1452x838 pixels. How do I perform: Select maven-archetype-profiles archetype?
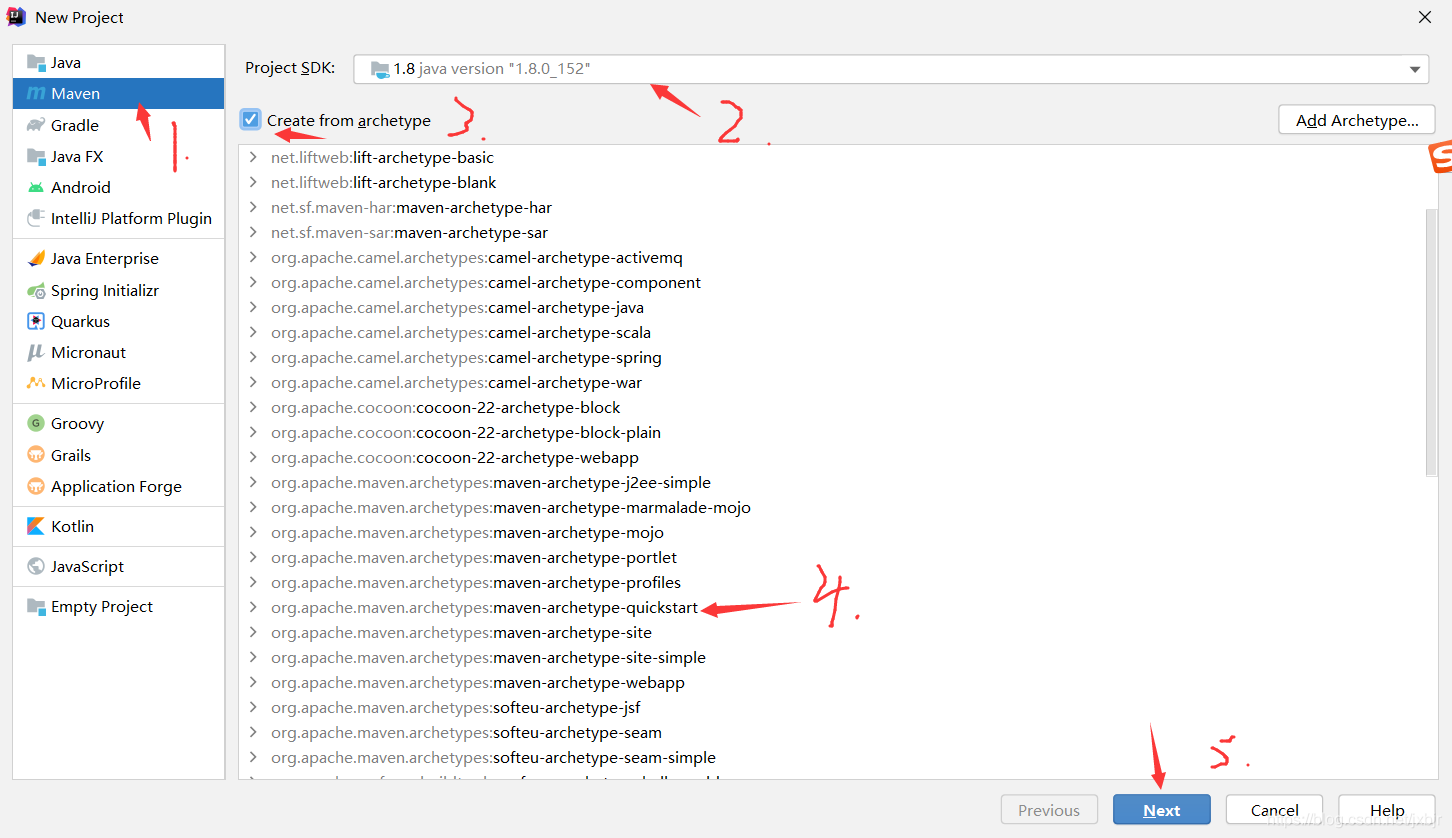pos(476,582)
